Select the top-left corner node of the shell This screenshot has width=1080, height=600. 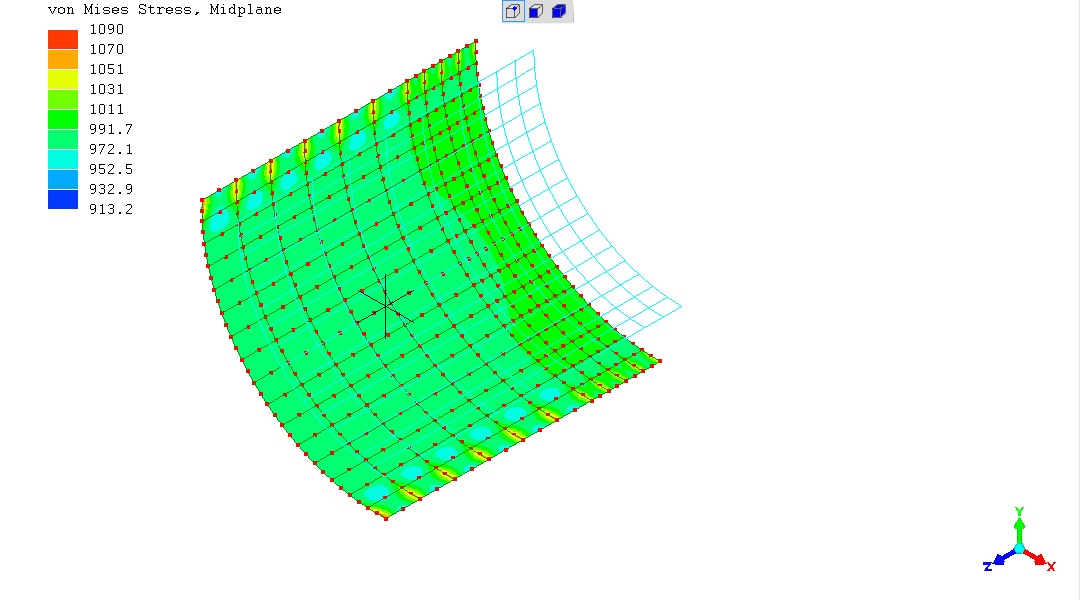[201, 199]
